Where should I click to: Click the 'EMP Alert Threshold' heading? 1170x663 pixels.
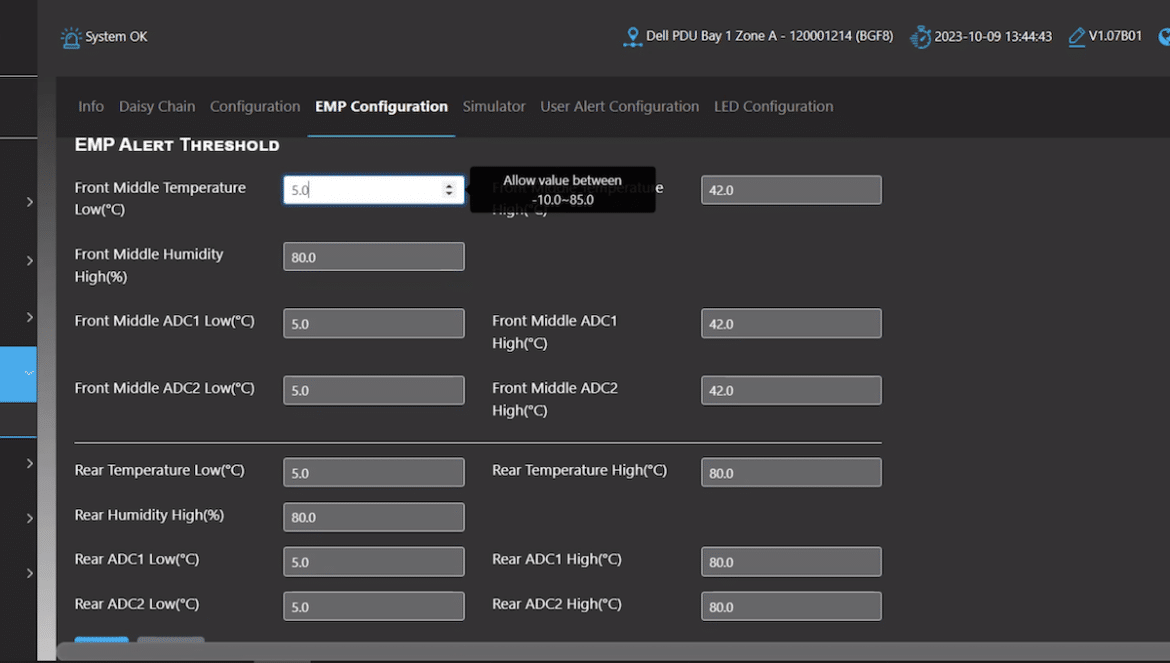coord(177,145)
